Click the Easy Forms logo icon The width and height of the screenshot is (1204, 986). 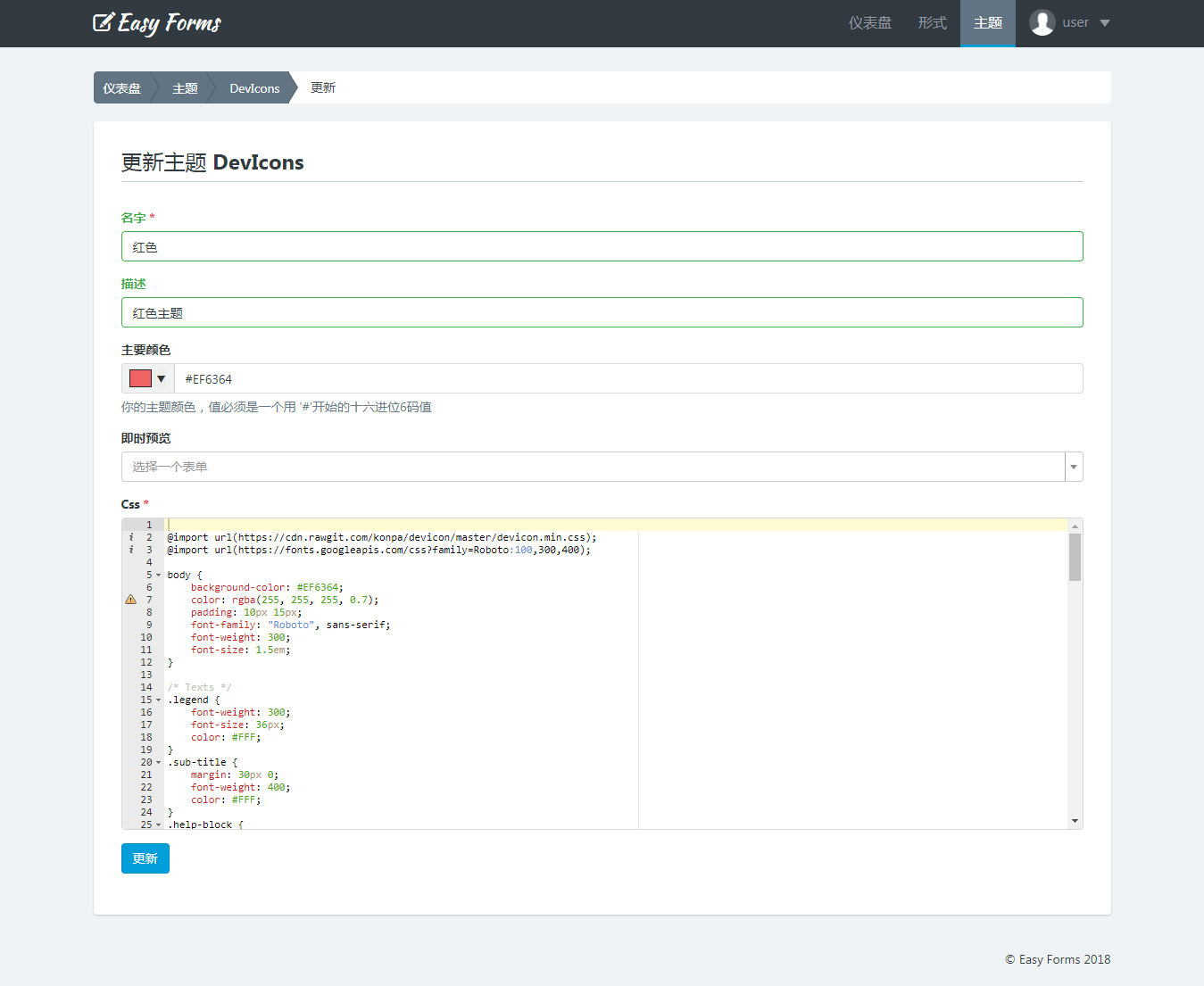point(104,22)
